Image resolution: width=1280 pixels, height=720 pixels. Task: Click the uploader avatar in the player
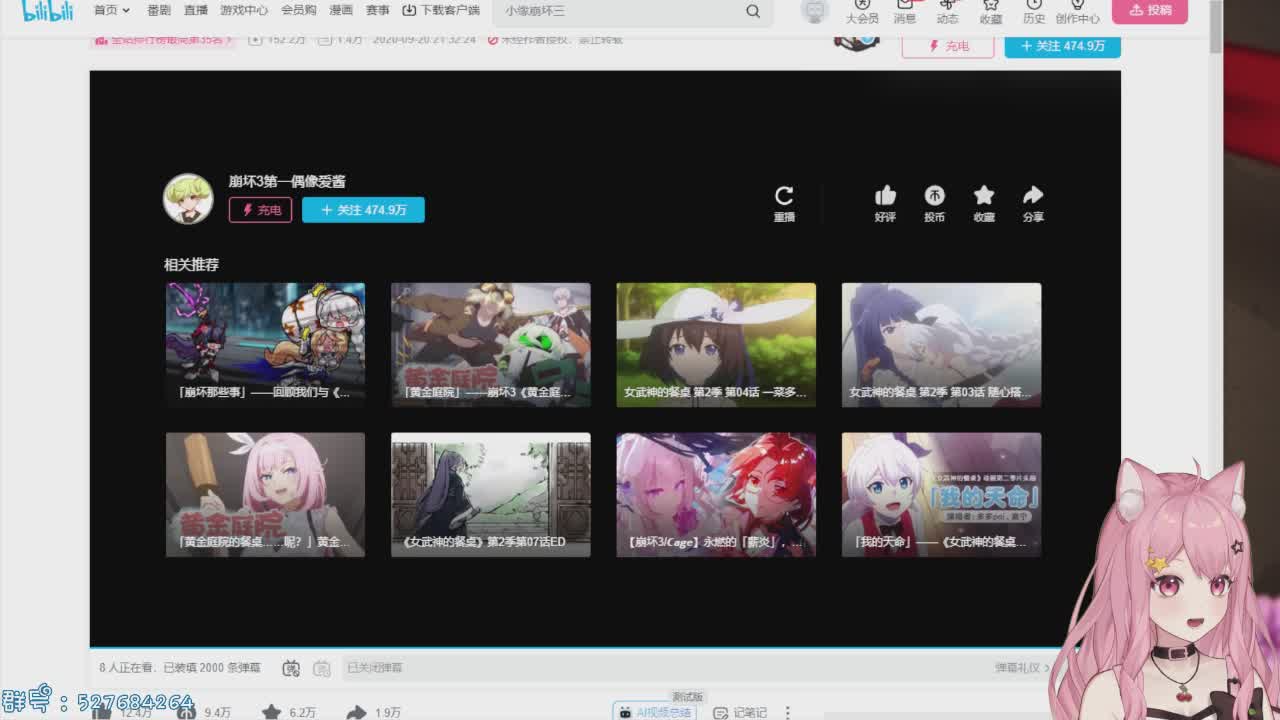(188, 198)
